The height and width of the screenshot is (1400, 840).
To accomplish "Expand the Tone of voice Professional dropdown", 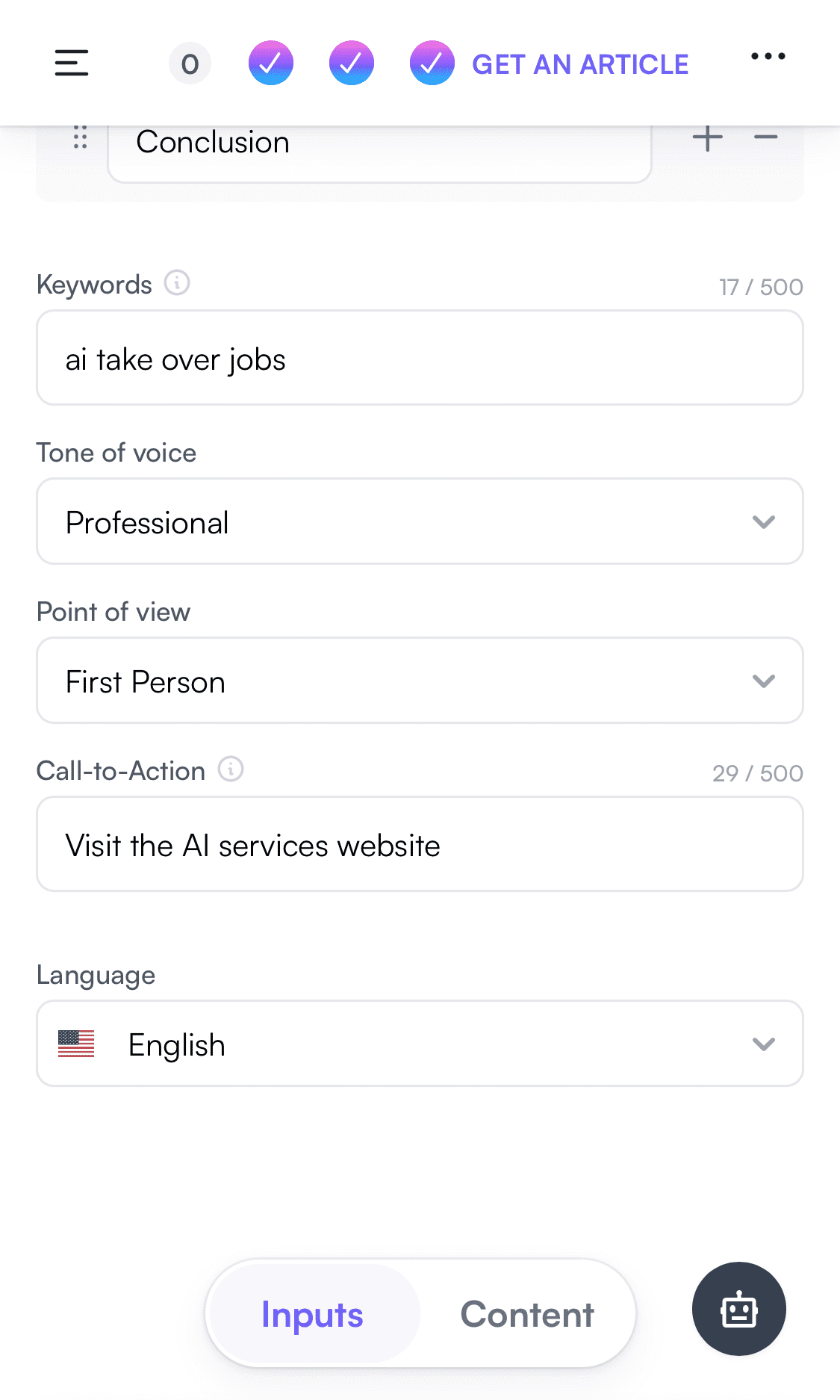I will pyautogui.click(x=420, y=521).
